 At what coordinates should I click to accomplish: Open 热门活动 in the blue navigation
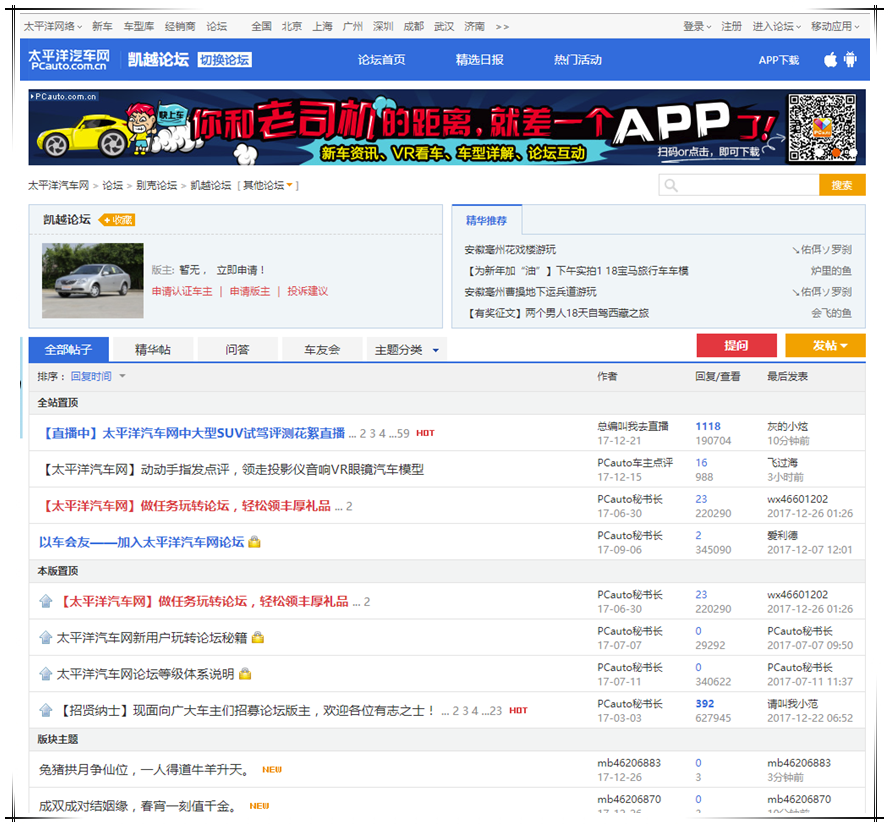click(578, 60)
